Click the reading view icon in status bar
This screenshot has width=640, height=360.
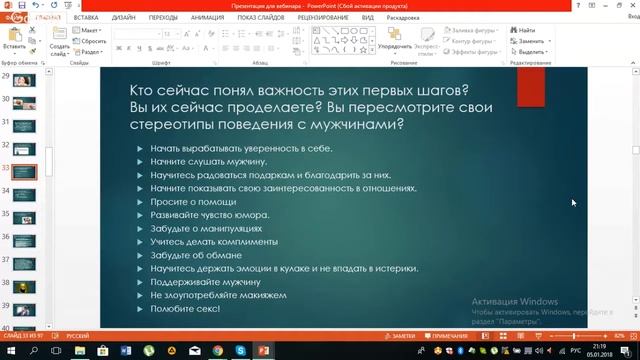[x=521, y=336]
